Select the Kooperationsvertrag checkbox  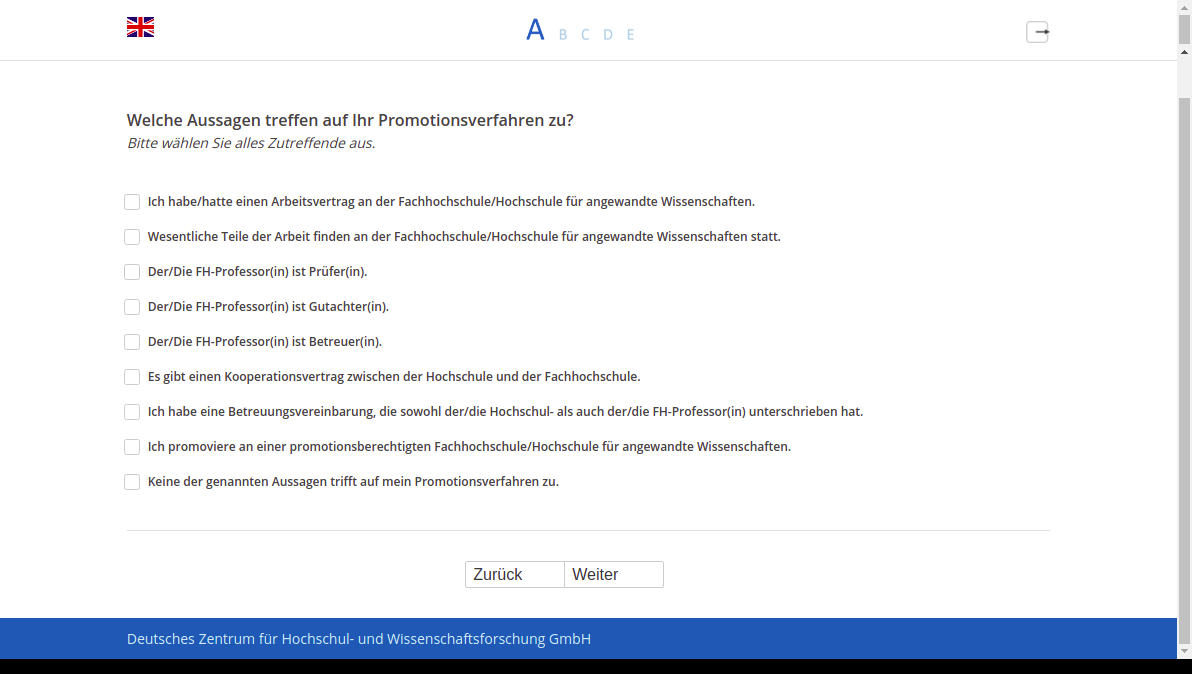tap(132, 377)
